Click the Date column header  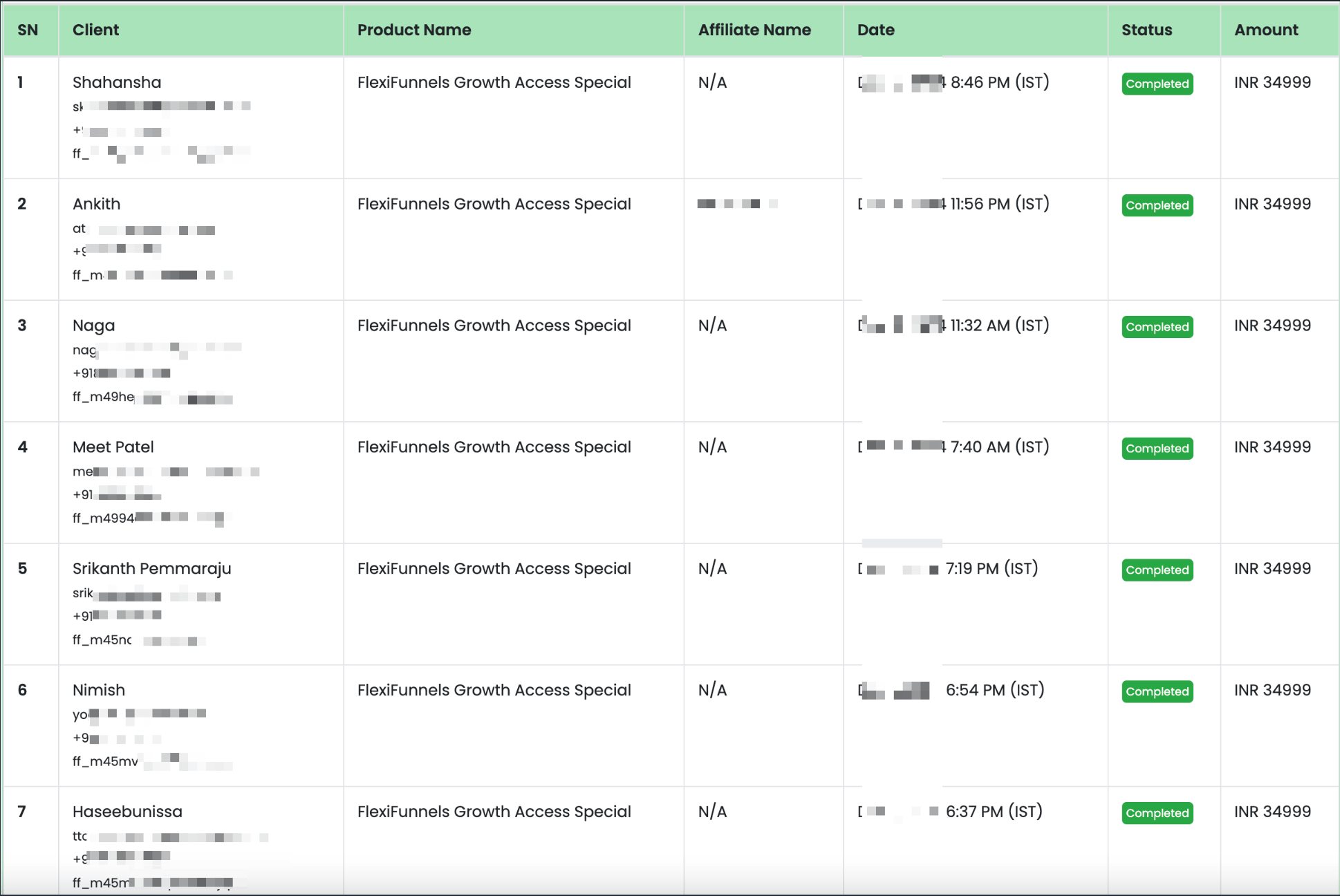pos(876,30)
